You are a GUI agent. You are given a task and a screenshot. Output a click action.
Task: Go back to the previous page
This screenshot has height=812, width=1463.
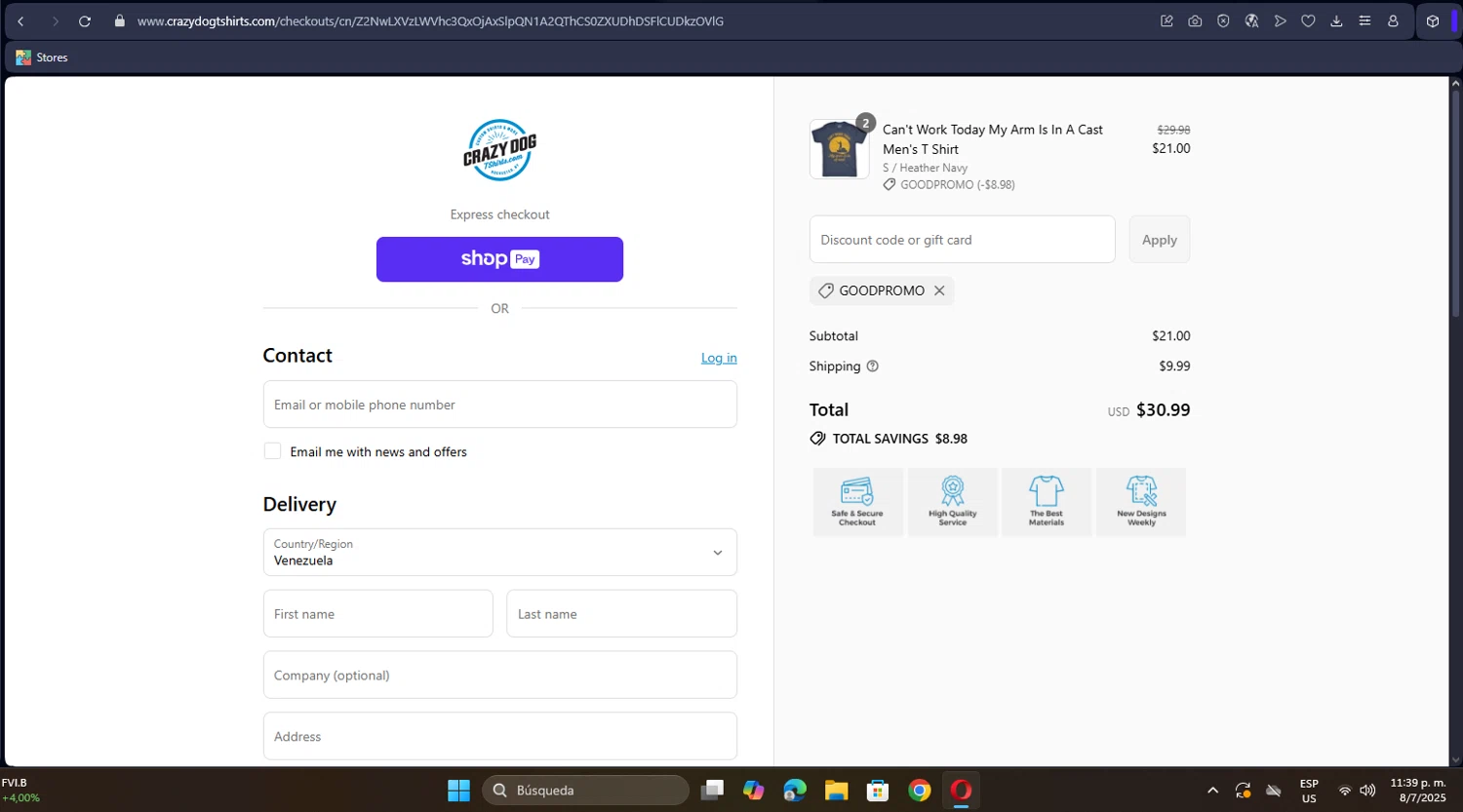[20, 21]
